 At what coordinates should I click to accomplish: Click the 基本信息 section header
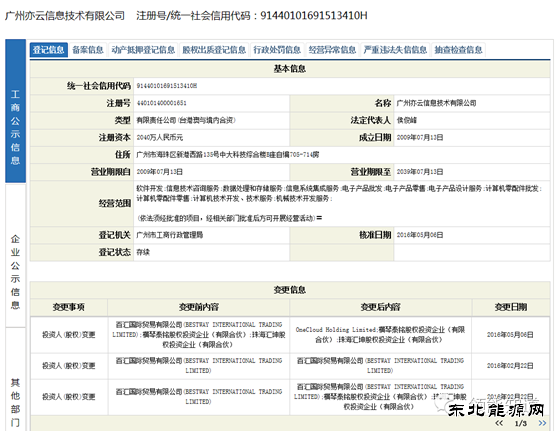(290, 69)
